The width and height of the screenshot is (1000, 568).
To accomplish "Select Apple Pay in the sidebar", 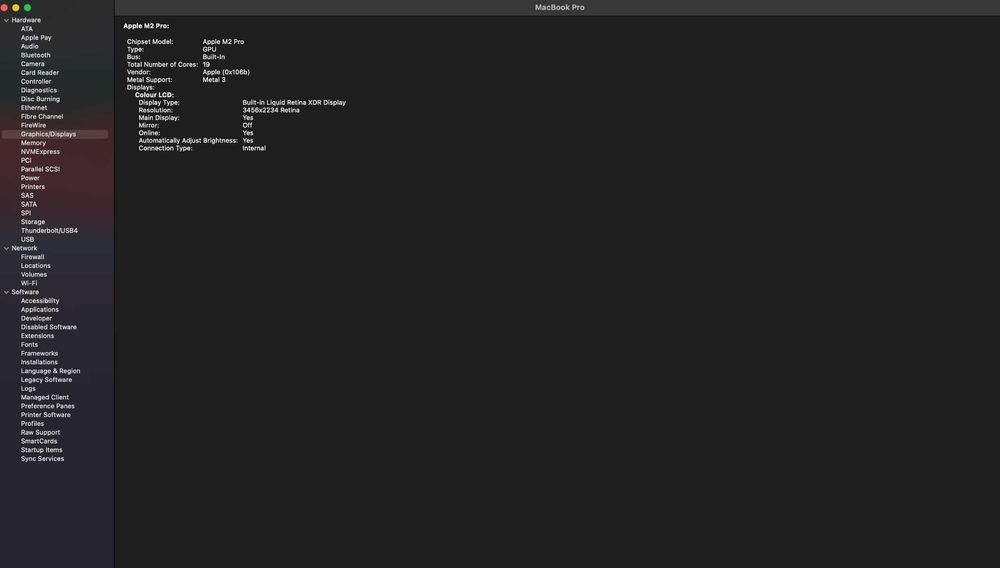I will pyautogui.click(x=36, y=38).
